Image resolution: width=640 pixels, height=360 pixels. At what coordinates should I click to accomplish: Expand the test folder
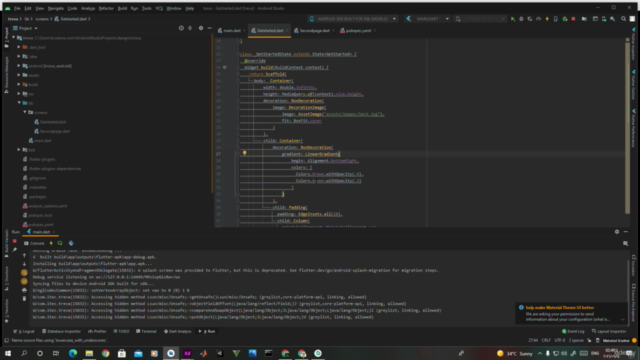(x=19, y=150)
